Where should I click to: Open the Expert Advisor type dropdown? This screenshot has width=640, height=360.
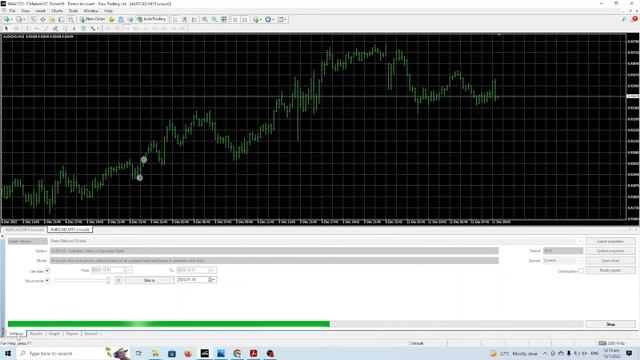tap(28, 241)
